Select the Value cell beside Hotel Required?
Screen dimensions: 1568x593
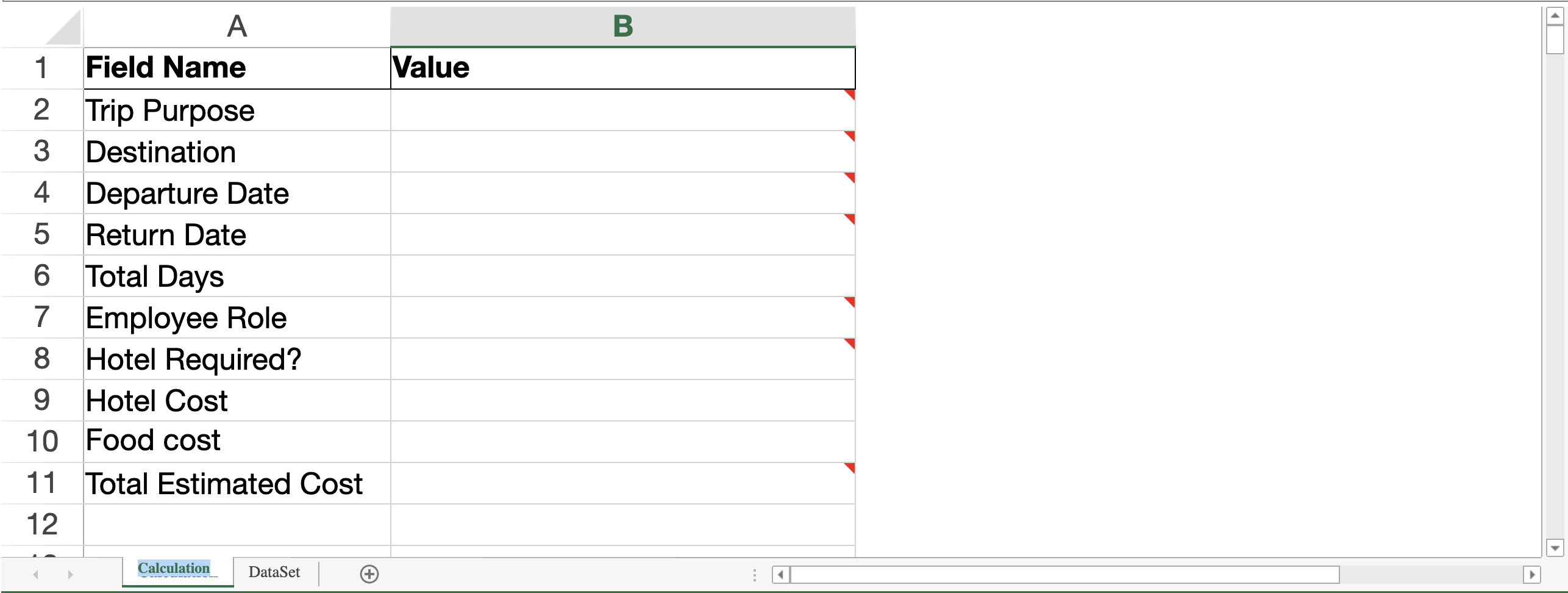(622, 359)
